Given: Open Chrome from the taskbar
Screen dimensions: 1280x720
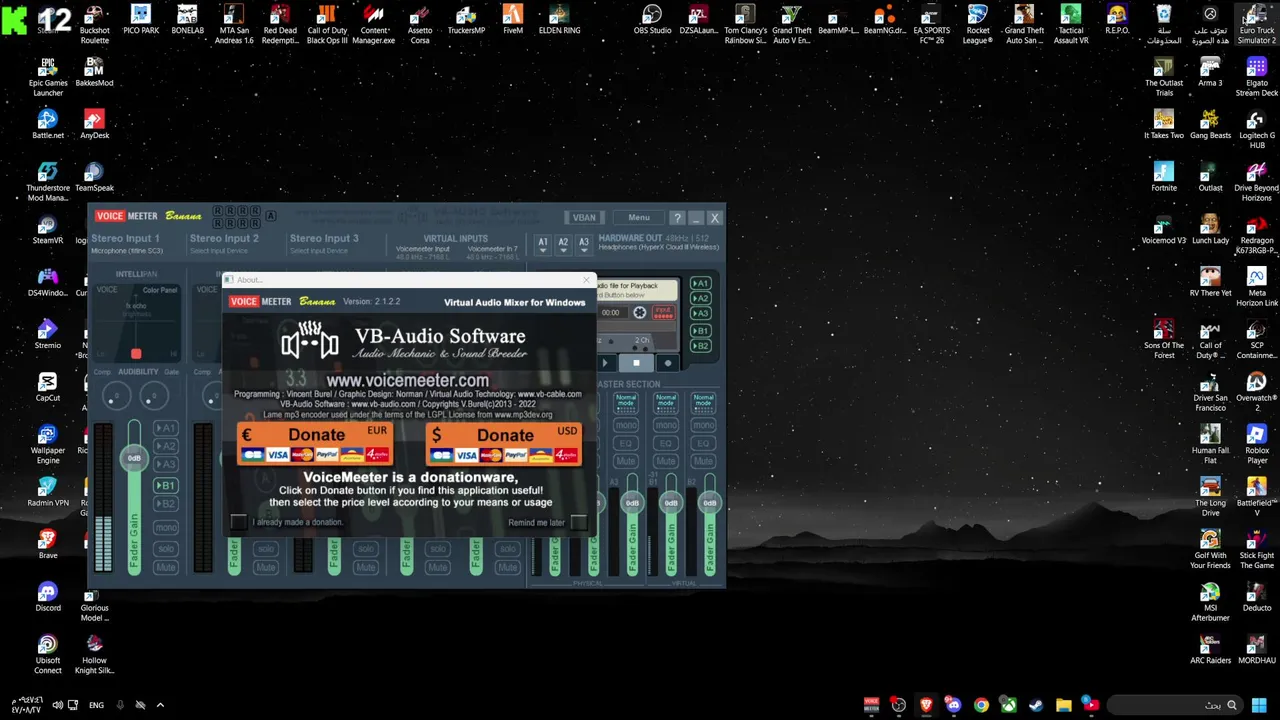Looking at the screenshot, I should 981,705.
